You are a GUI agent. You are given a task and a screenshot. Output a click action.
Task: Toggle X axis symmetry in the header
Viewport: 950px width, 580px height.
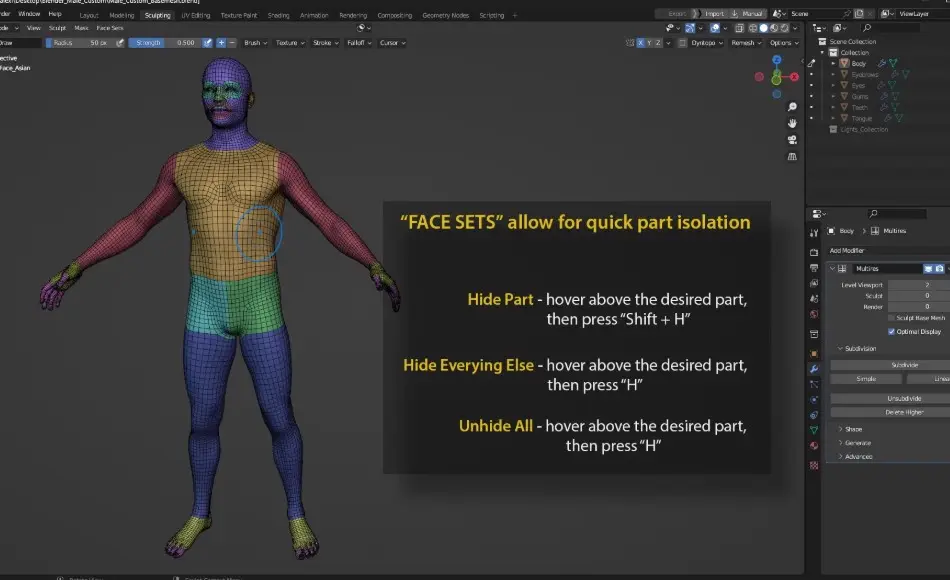640,42
